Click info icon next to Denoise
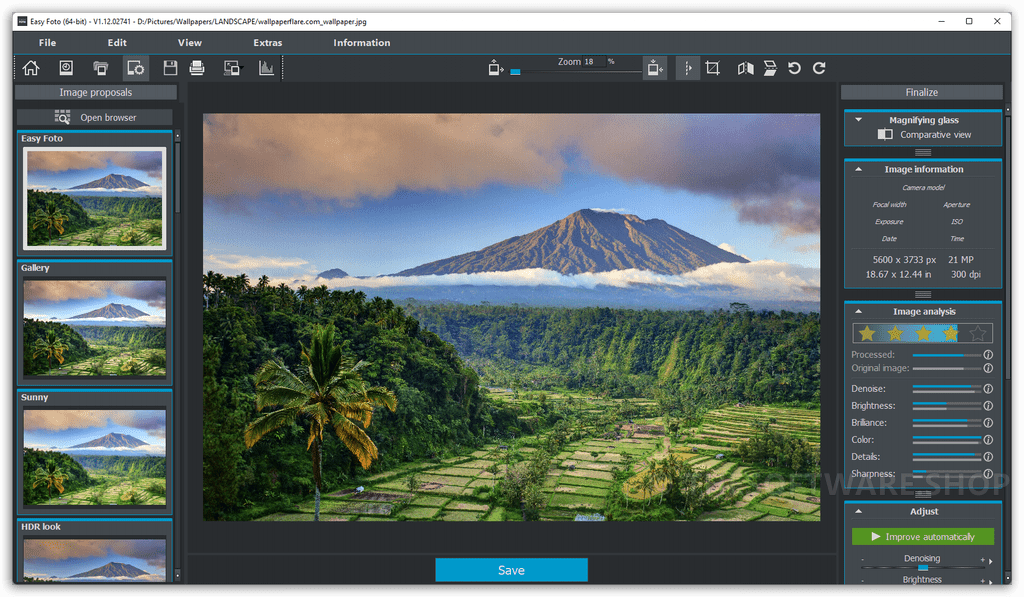Screen dimensions: 1024x597 [988, 389]
